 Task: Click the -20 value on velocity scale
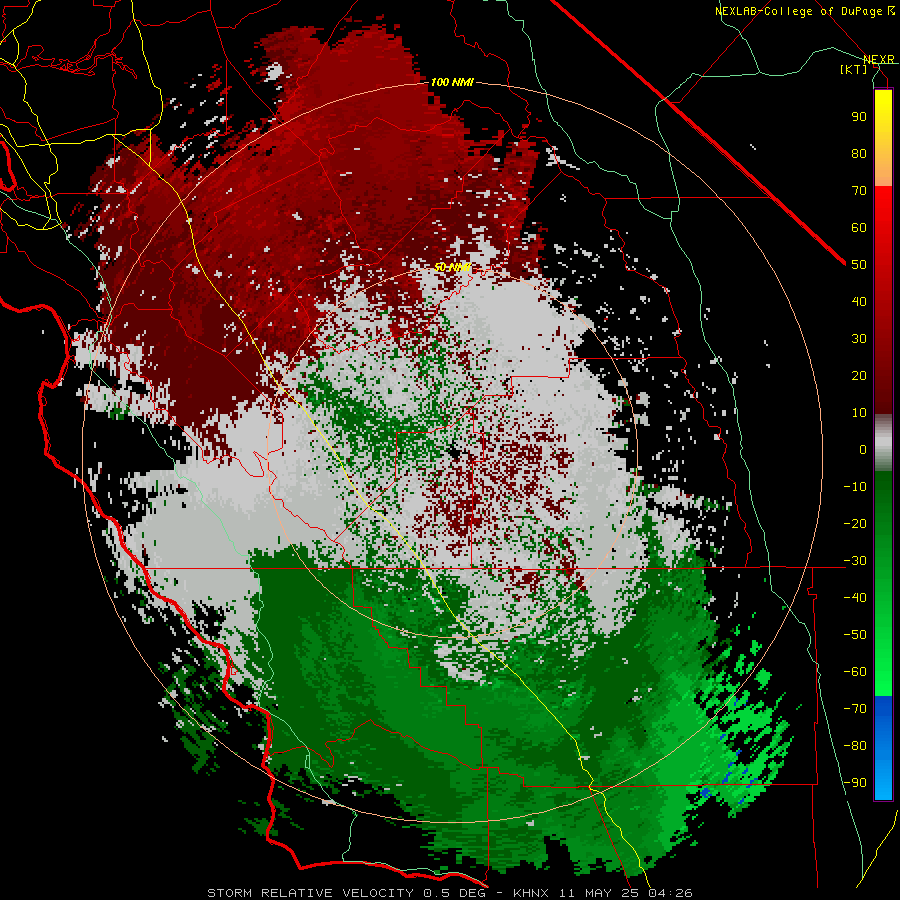855,524
